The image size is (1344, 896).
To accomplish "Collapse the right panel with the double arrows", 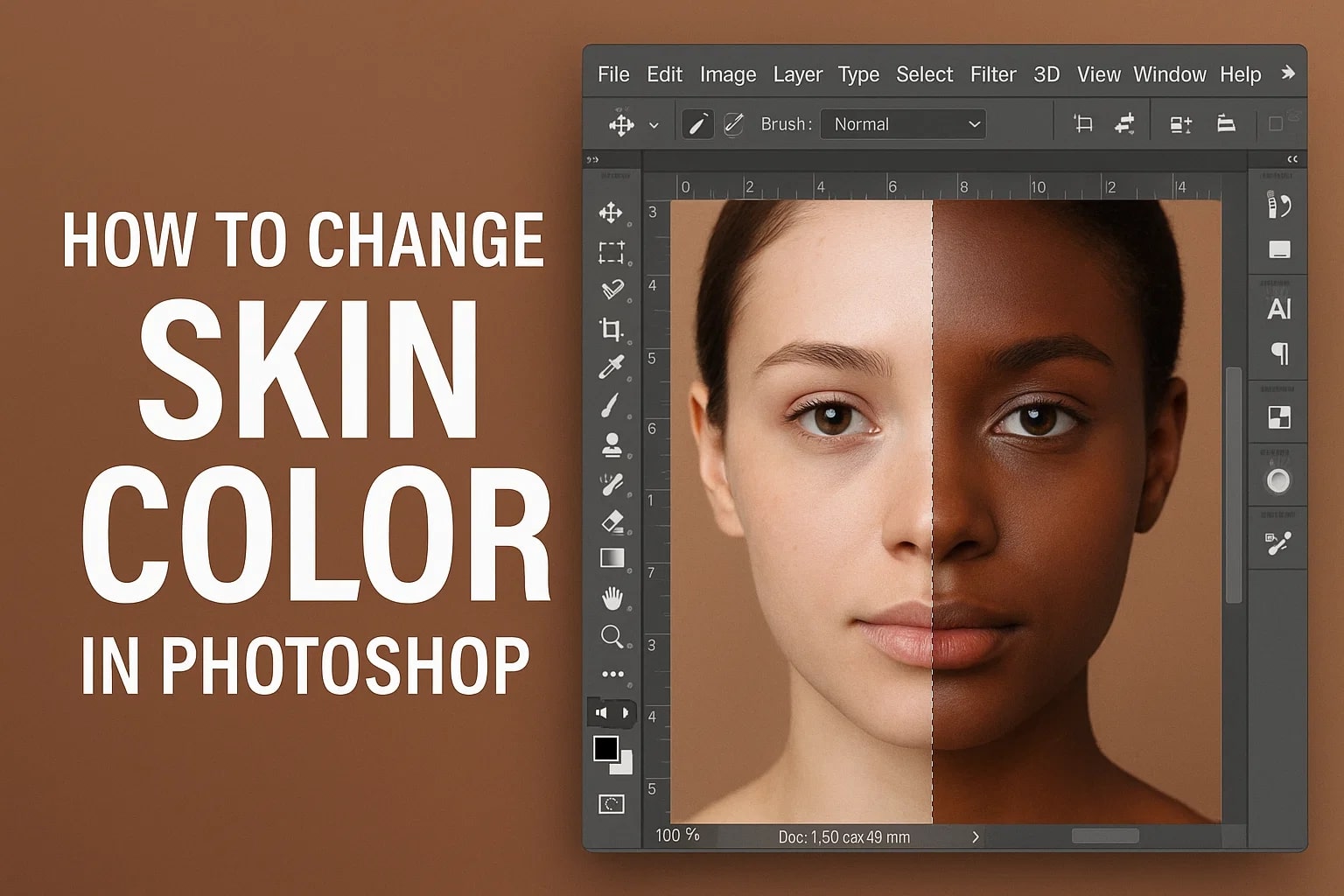I will (1292, 159).
